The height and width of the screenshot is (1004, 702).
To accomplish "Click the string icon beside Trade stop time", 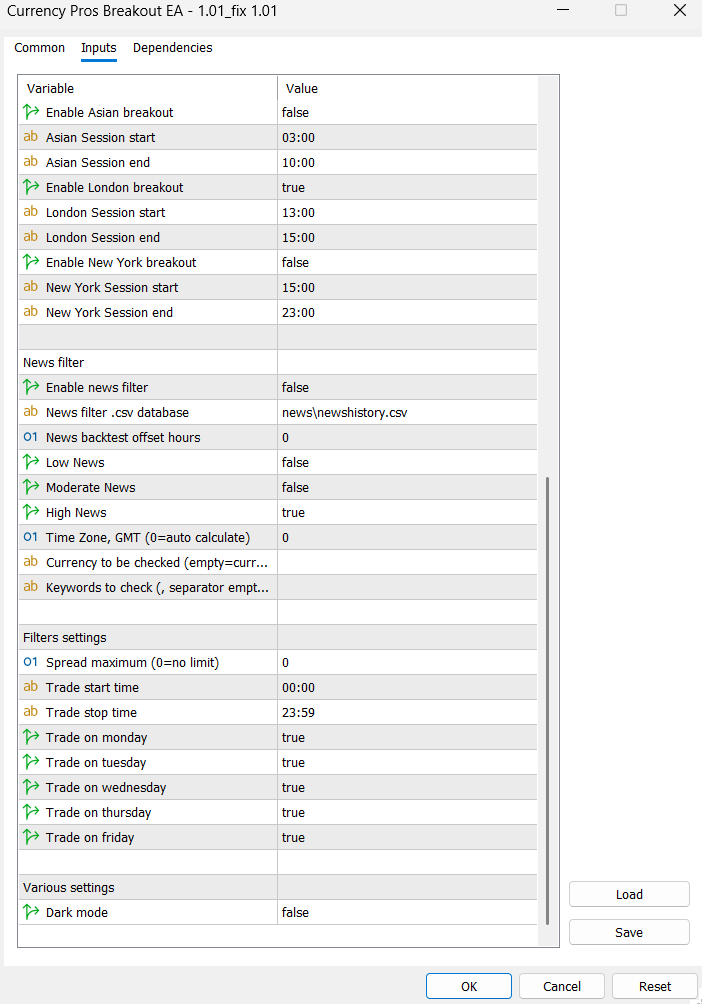I will [x=31, y=712].
